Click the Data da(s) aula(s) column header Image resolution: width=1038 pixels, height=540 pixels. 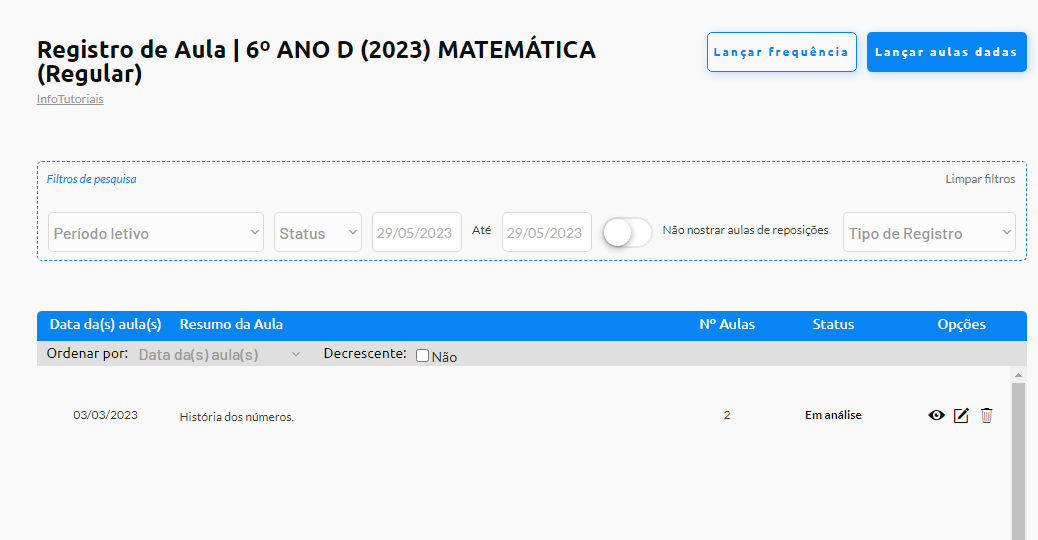pos(106,324)
